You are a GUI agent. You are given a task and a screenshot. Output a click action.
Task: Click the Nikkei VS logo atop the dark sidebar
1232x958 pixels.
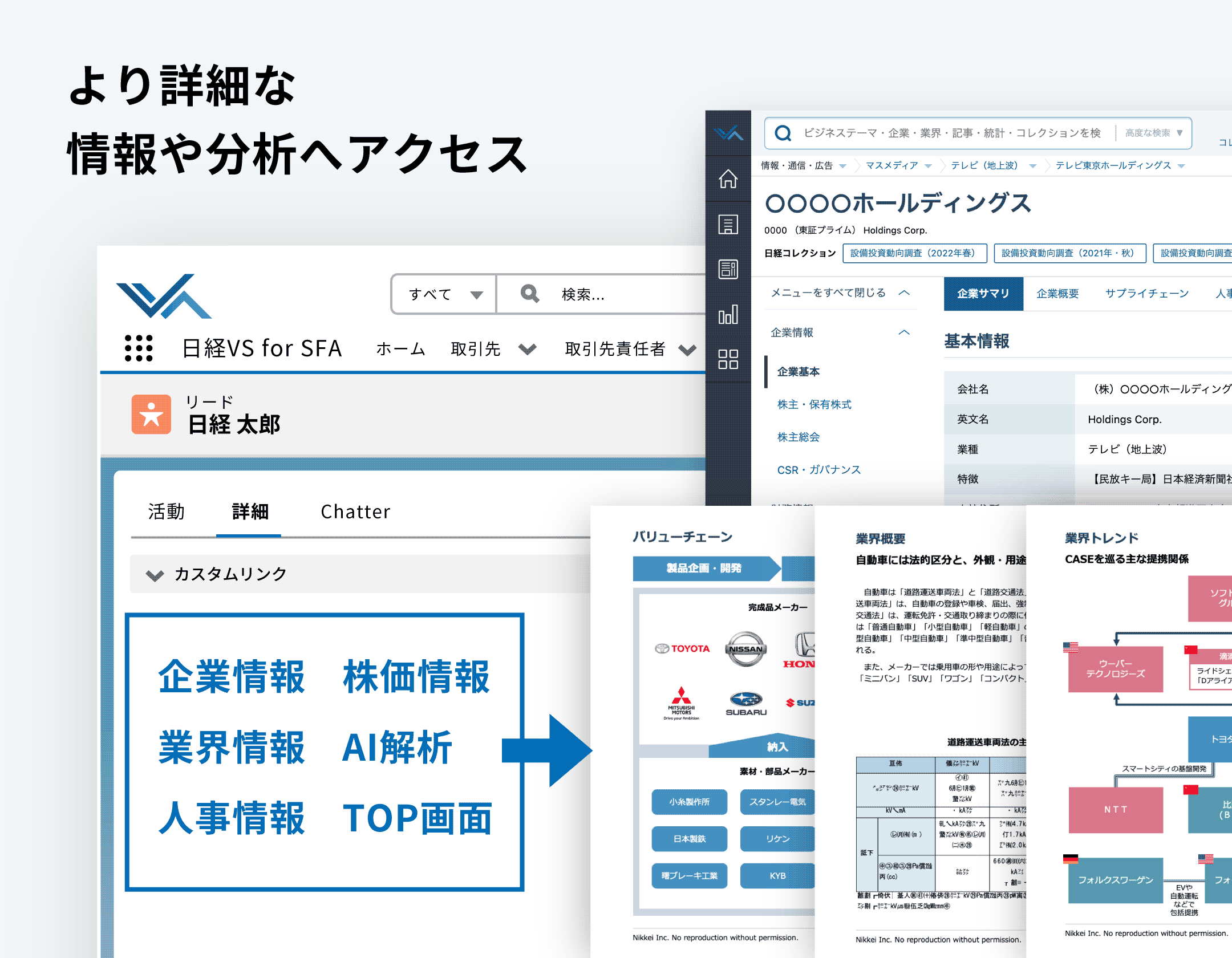pos(728,133)
